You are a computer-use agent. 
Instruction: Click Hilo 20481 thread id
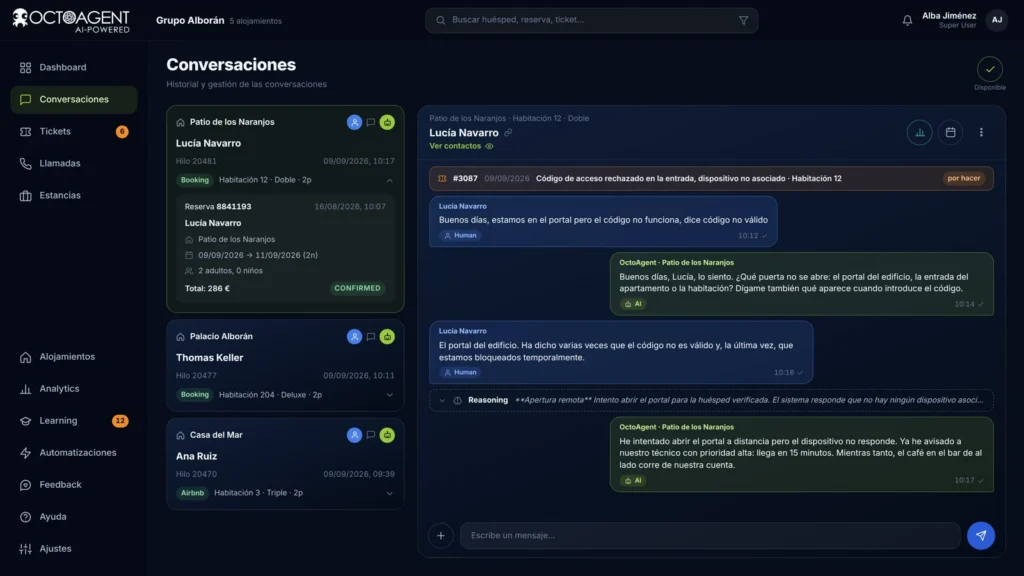coord(196,161)
